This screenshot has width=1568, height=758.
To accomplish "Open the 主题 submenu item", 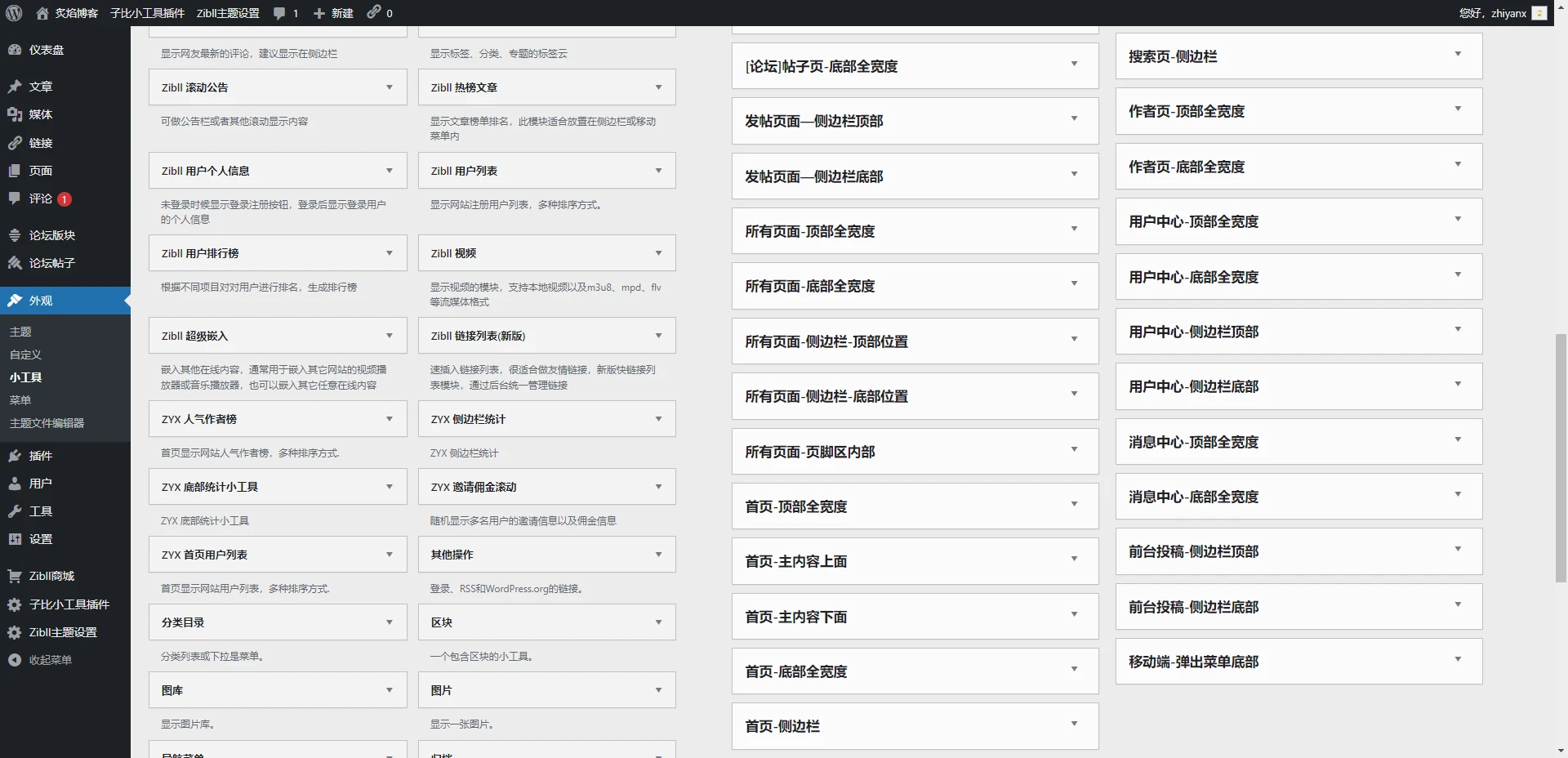I will coord(20,332).
